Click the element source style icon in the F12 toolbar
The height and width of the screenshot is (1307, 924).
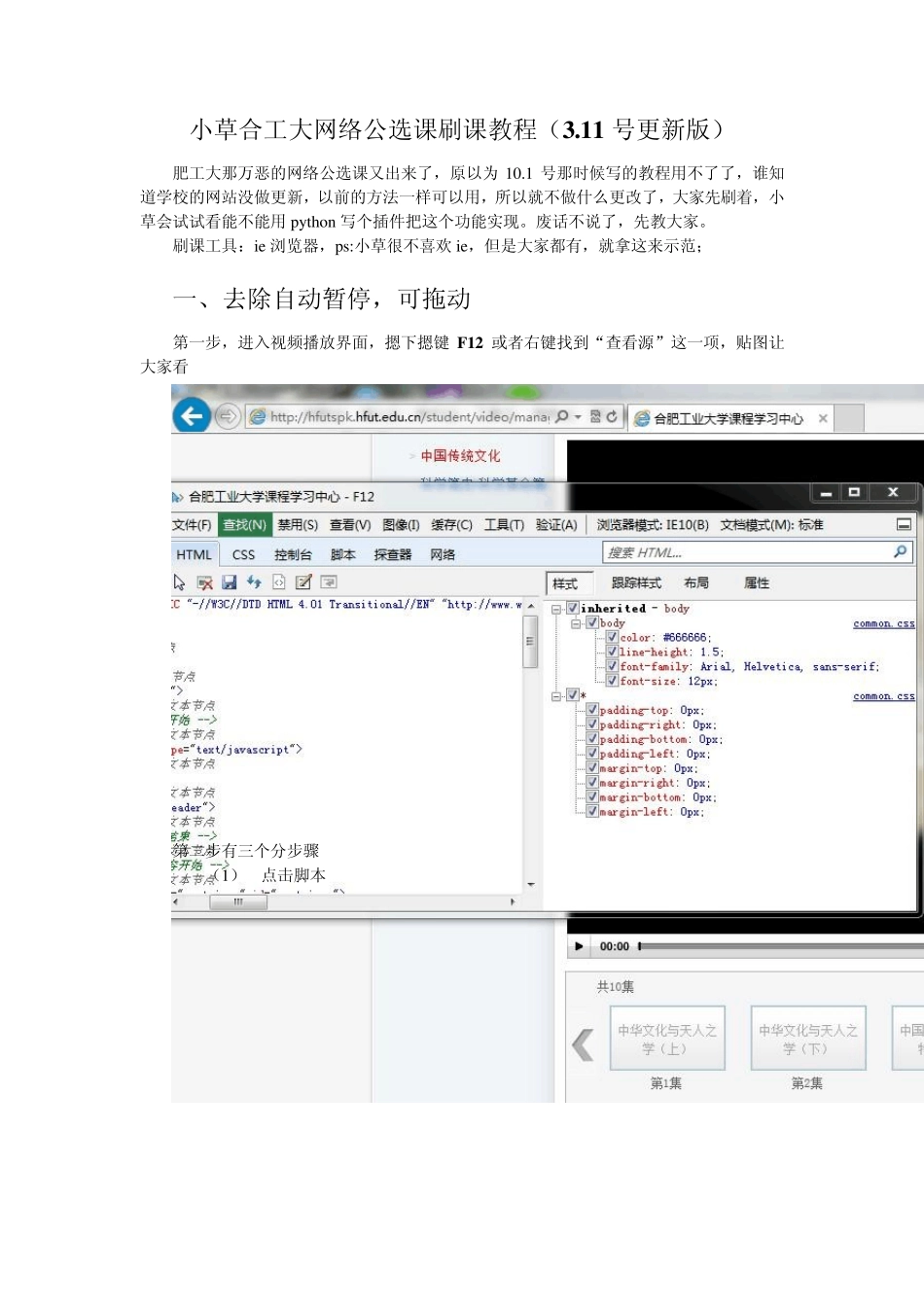click(278, 582)
